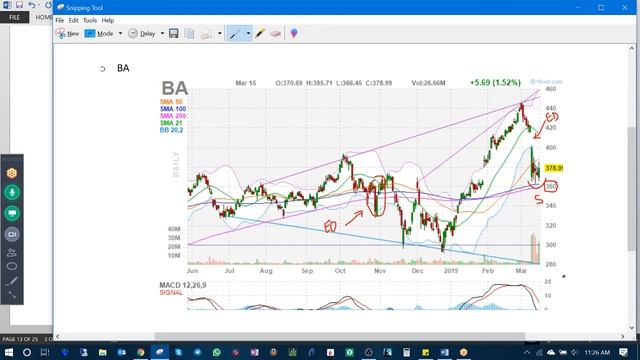This screenshot has width=640, height=360.
Task: Click the orange hexagon logo in side panel
Action: pyautogui.click(x=12, y=173)
